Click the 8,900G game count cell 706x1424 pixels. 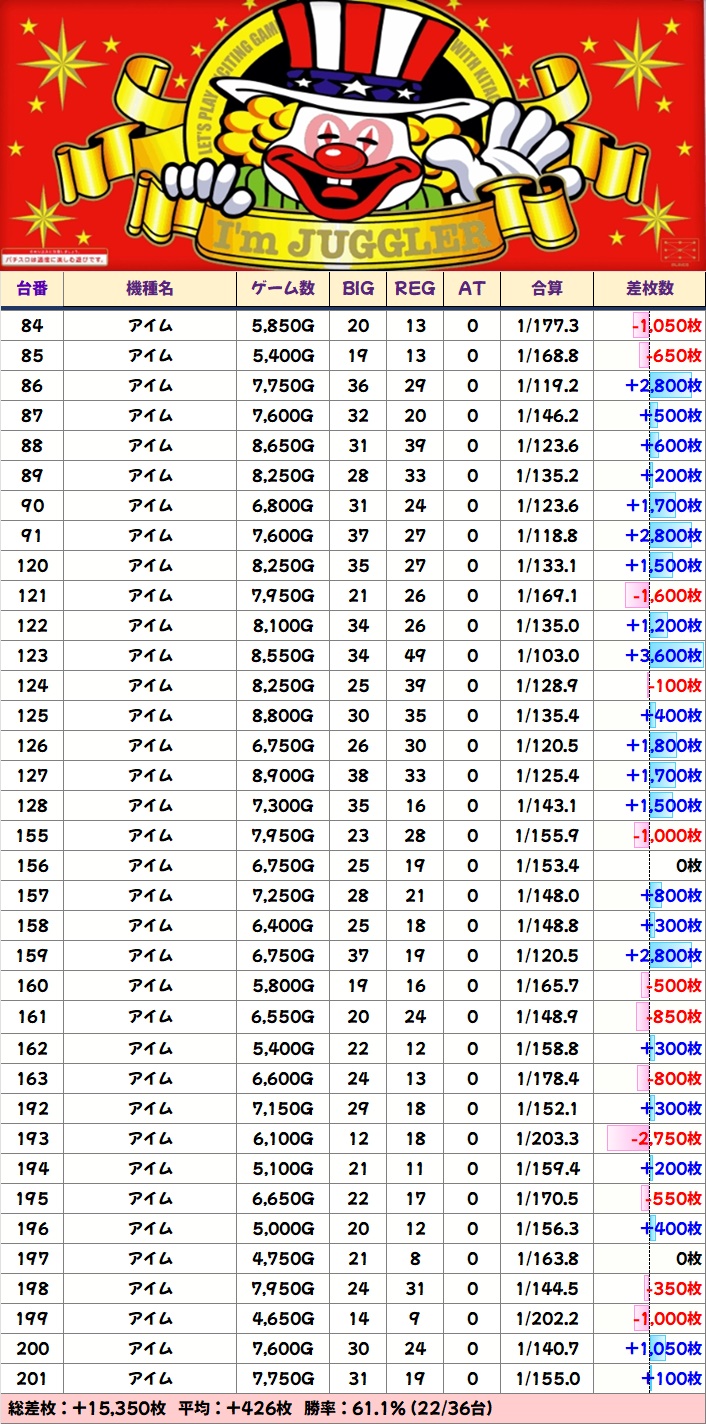tap(282, 776)
